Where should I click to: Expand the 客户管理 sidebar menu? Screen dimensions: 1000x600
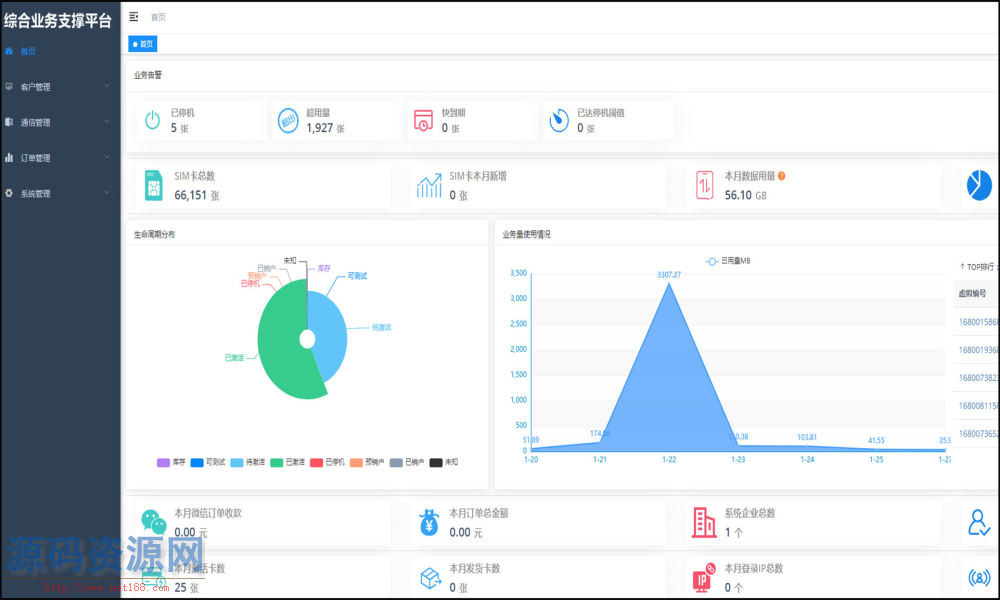pos(60,87)
